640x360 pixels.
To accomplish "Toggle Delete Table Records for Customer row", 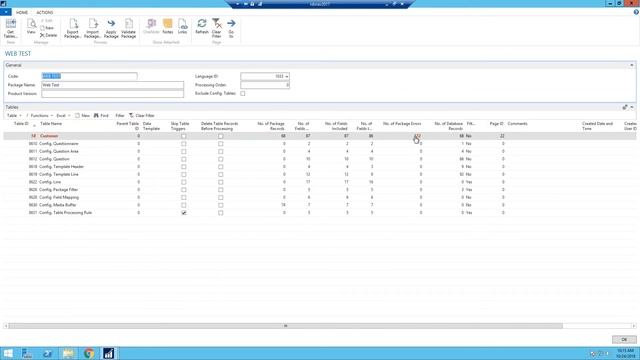I will (x=220, y=136).
